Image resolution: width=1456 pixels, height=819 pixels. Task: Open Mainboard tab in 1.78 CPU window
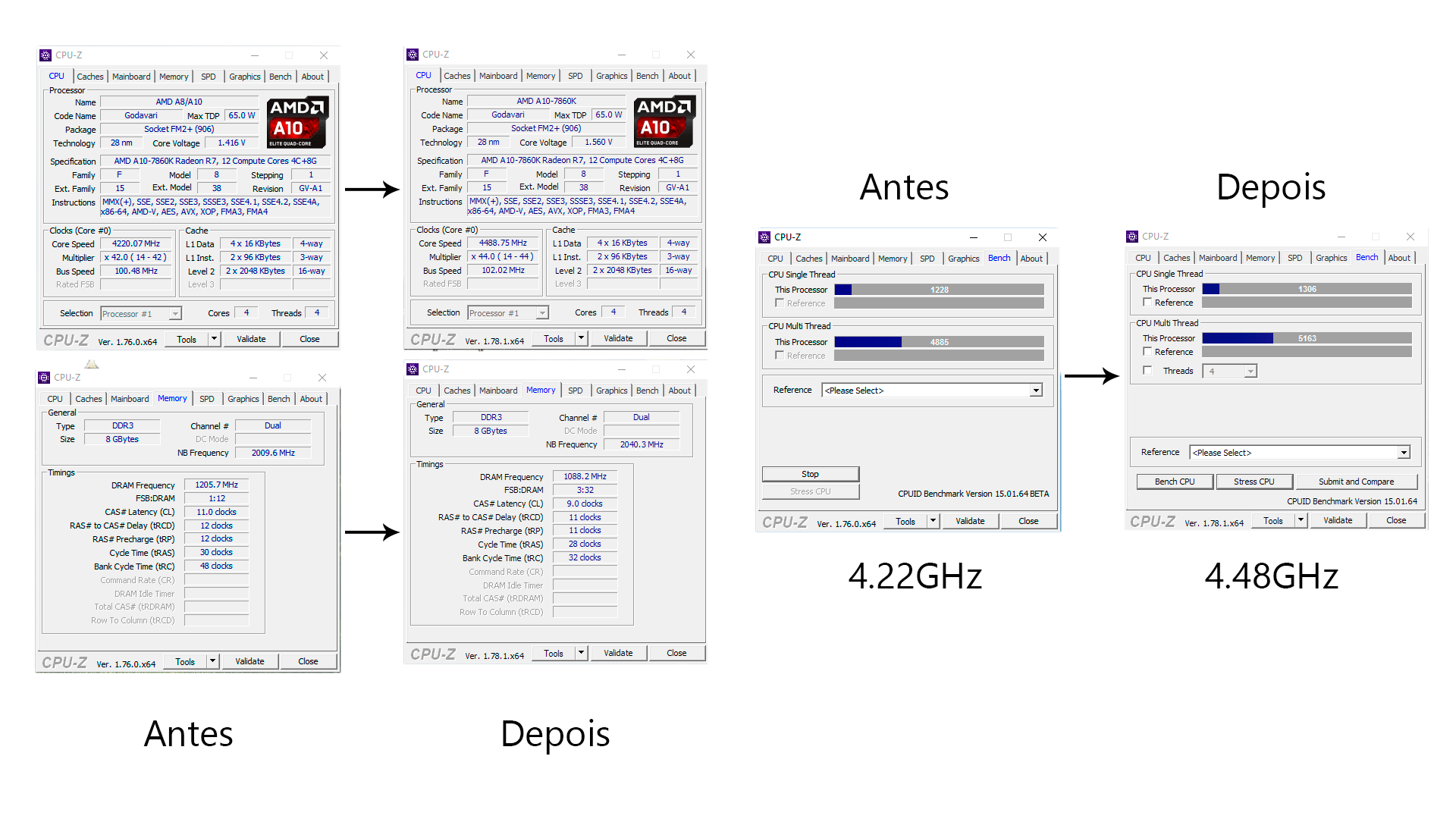pyautogui.click(x=498, y=76)
